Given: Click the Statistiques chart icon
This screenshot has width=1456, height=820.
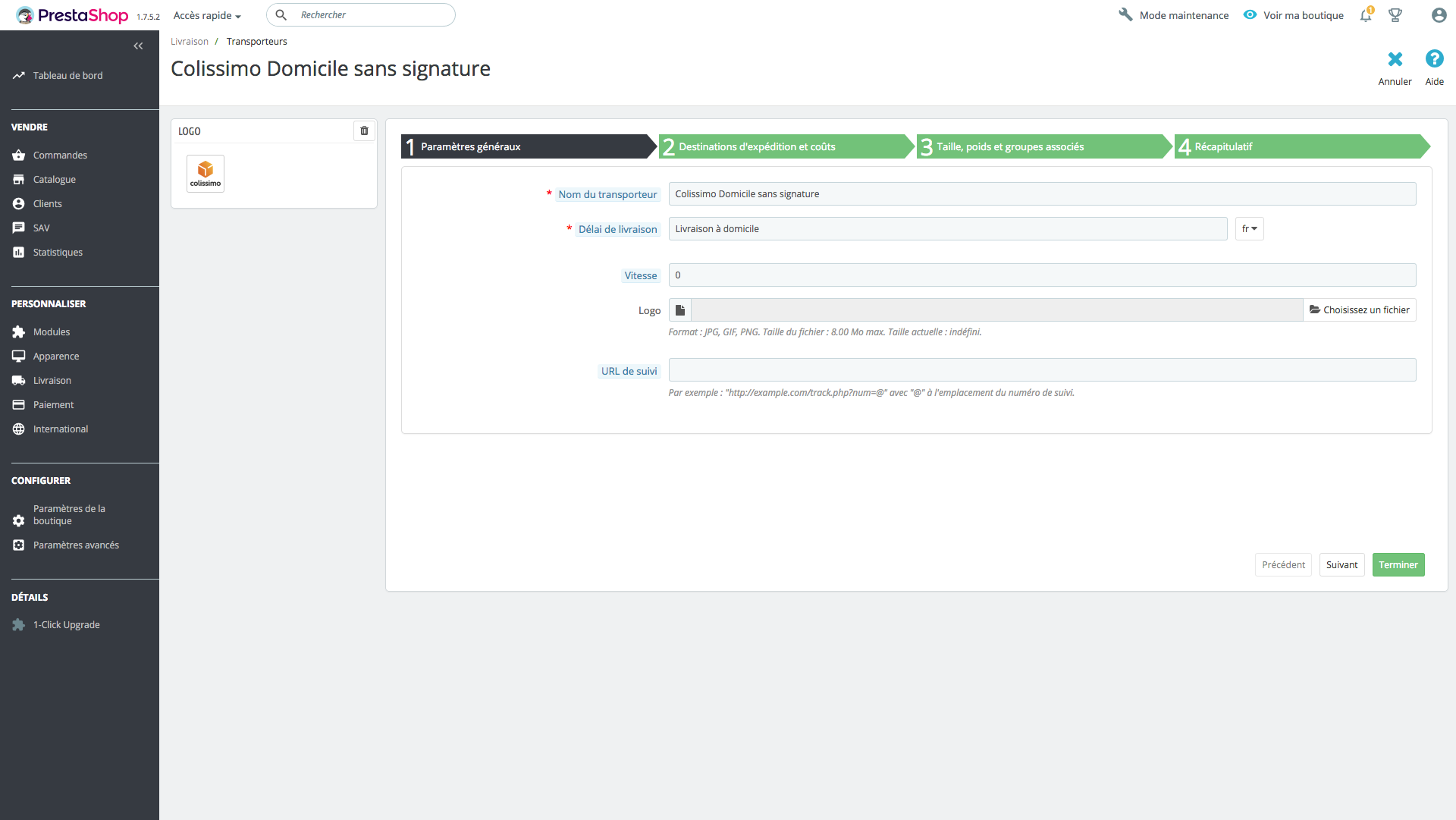Looking at the screenshot, I should click(18, 253).
